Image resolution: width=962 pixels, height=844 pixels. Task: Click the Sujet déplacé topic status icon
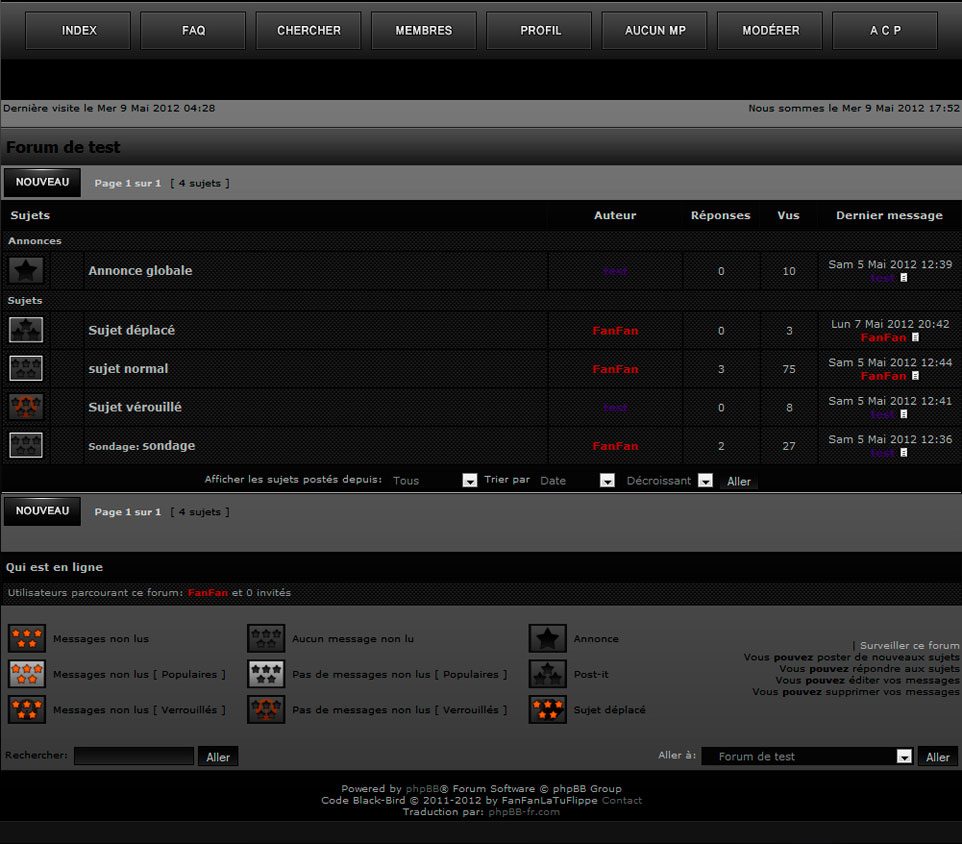click(x=26, y=330)
